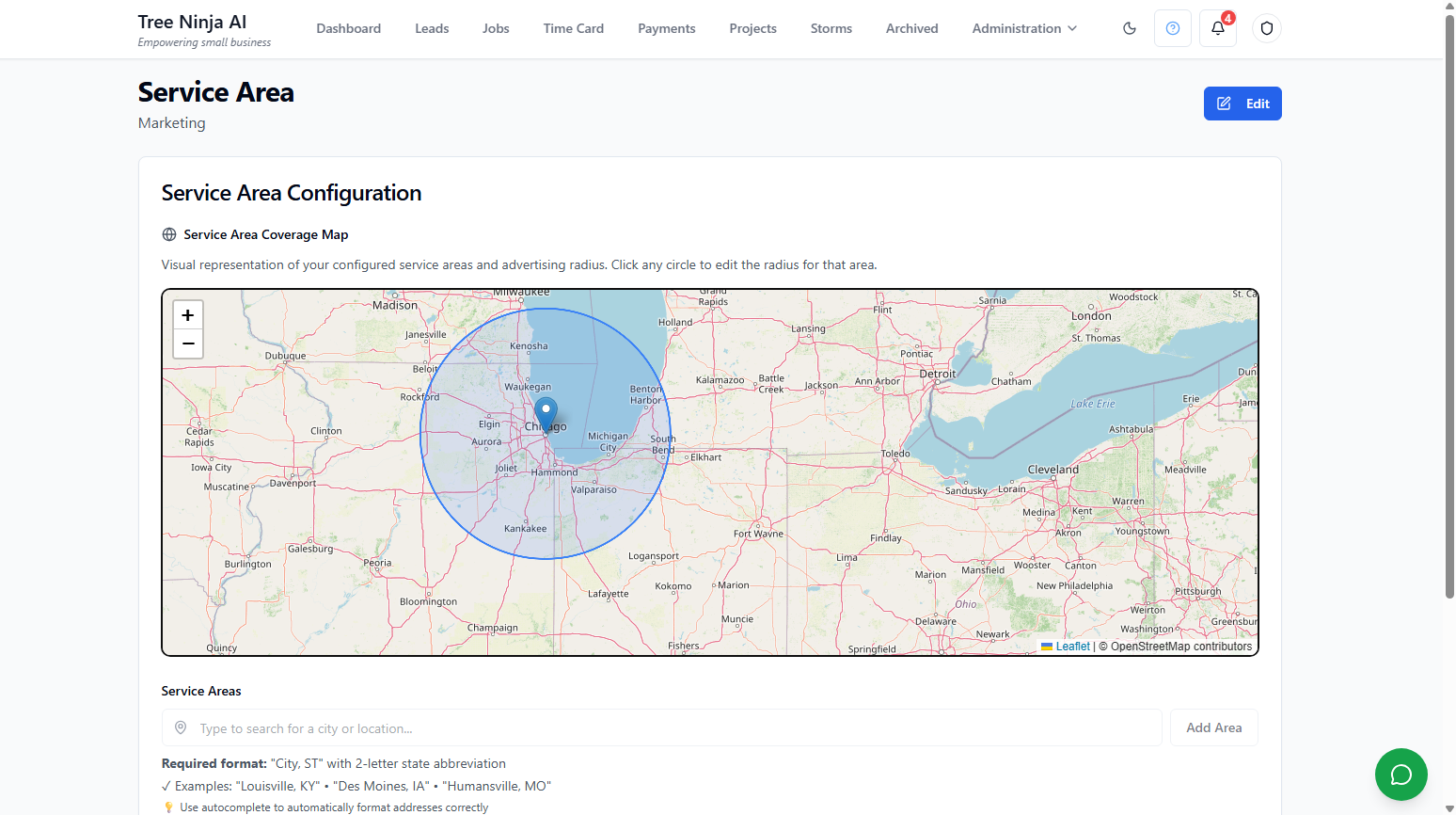Open the Storms section
The image size is (1456, 815).
pyautogui.click(x=831, y=28)
